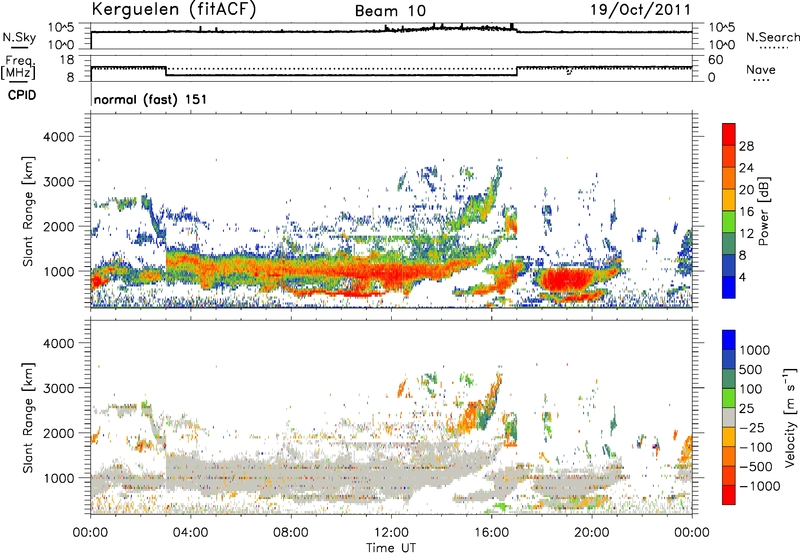Select the 3000 km tick of the velocity panel
The image size is (800, 554).
(x=58, y=388)
